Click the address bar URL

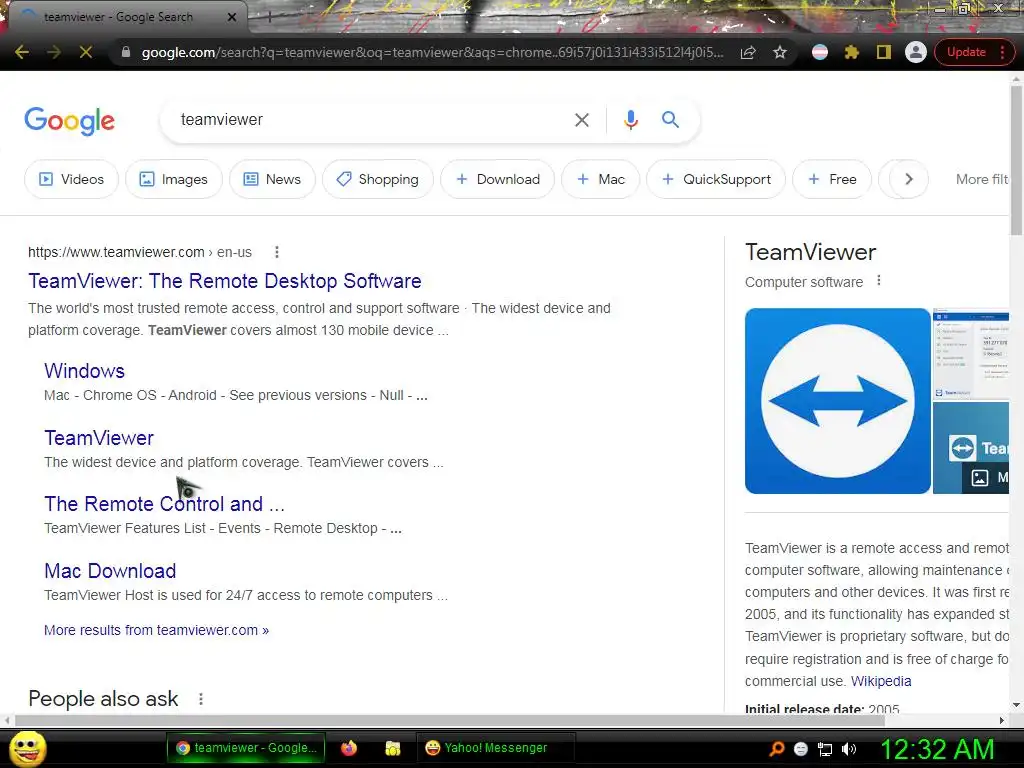432,52
